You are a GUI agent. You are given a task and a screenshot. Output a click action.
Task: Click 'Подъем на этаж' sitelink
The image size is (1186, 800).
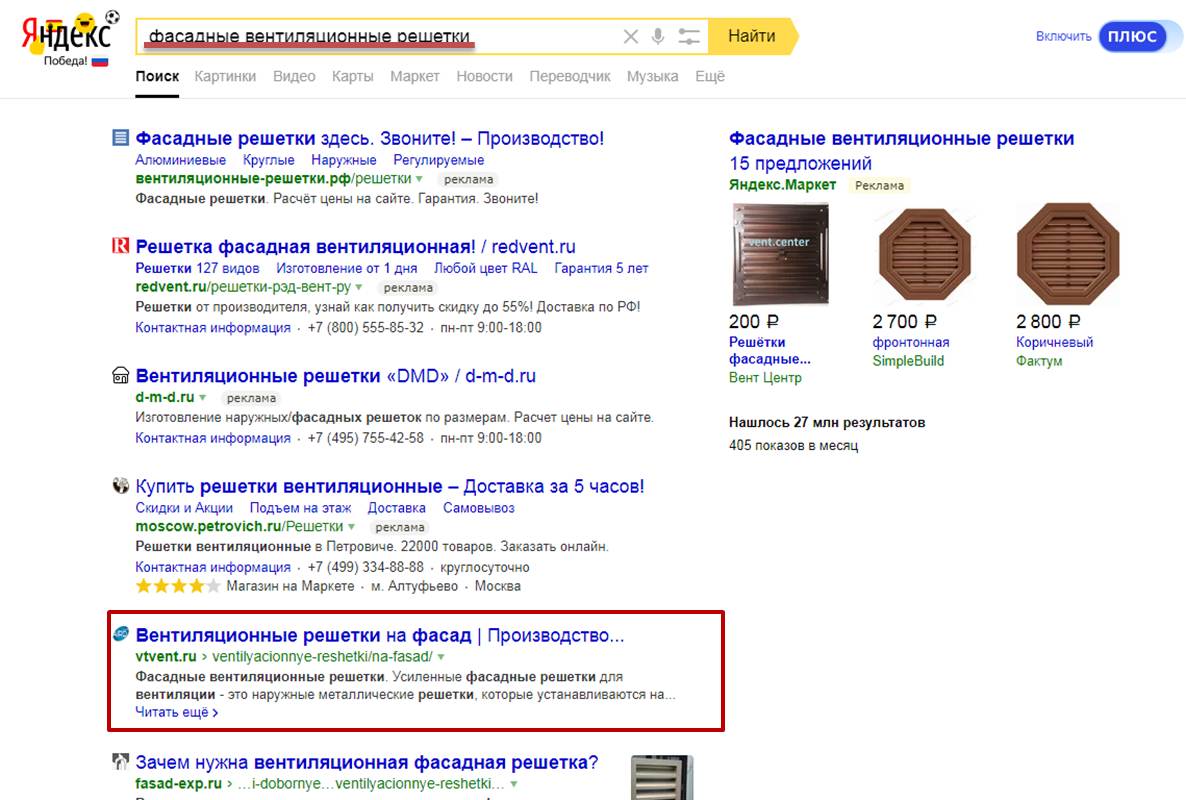pyautogui.click(x=300, y=508)
